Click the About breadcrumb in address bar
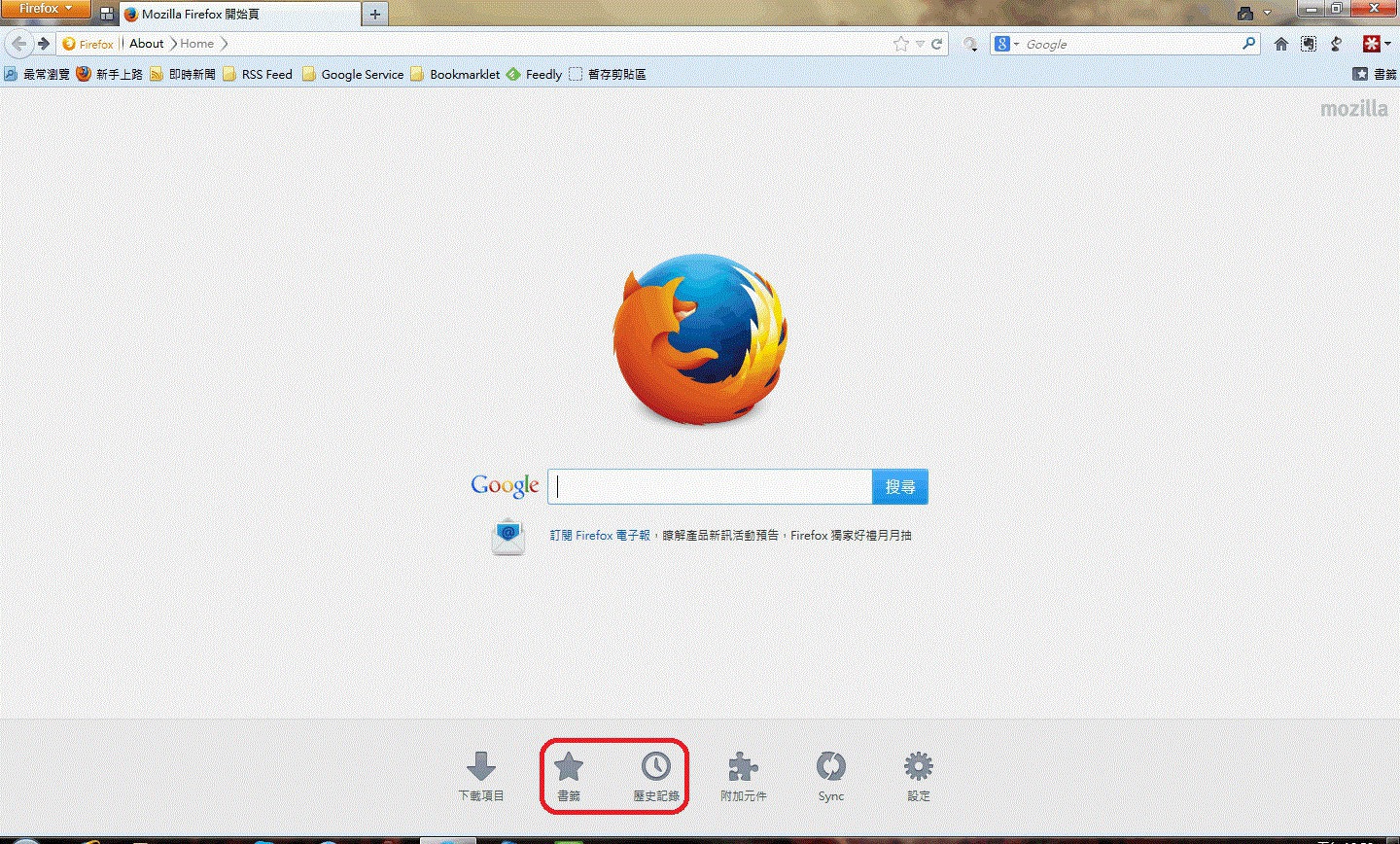 [x=147, y=44]
